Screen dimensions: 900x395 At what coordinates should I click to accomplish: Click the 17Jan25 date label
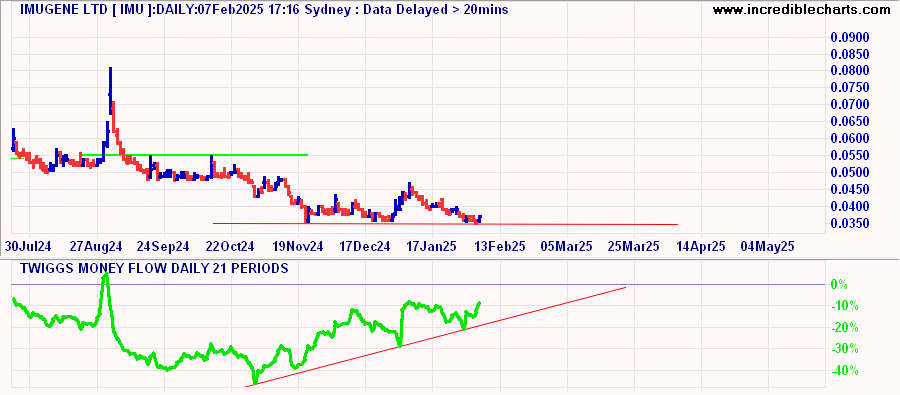click(431, 246)
